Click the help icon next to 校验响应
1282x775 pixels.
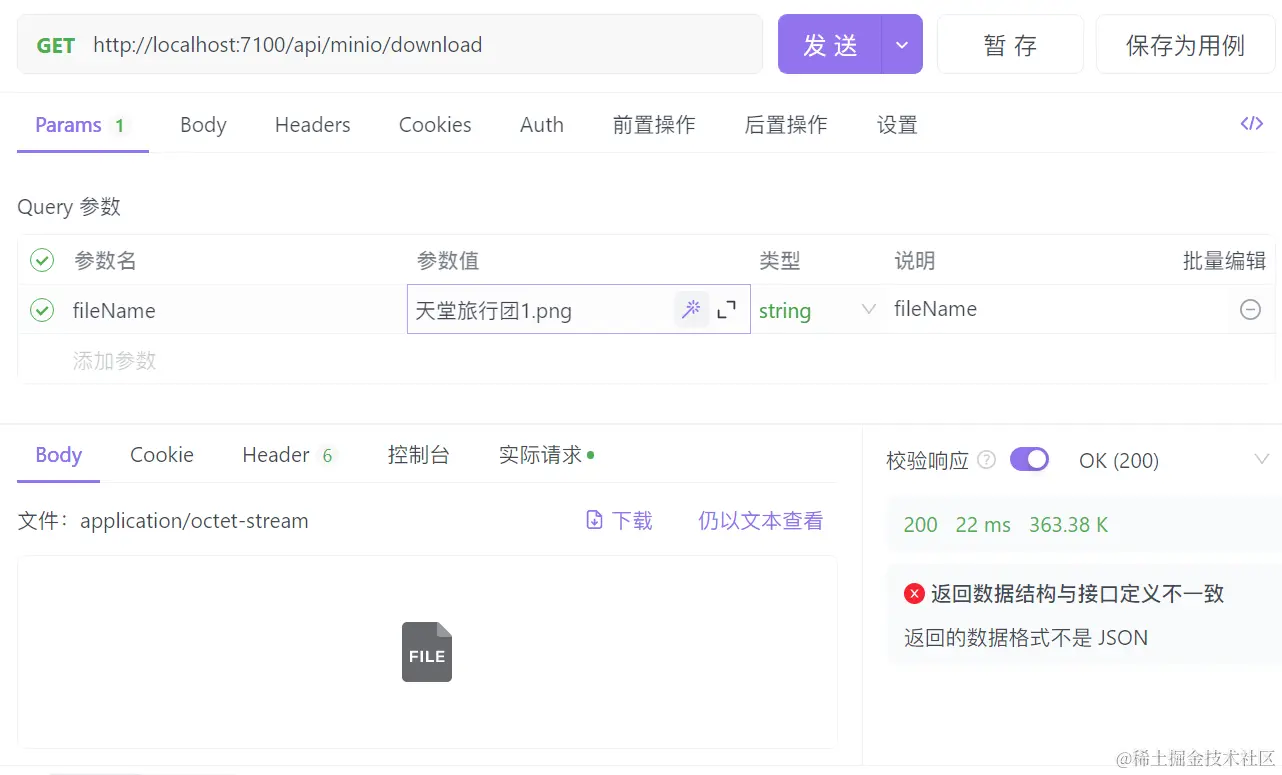tap(987, 460)
